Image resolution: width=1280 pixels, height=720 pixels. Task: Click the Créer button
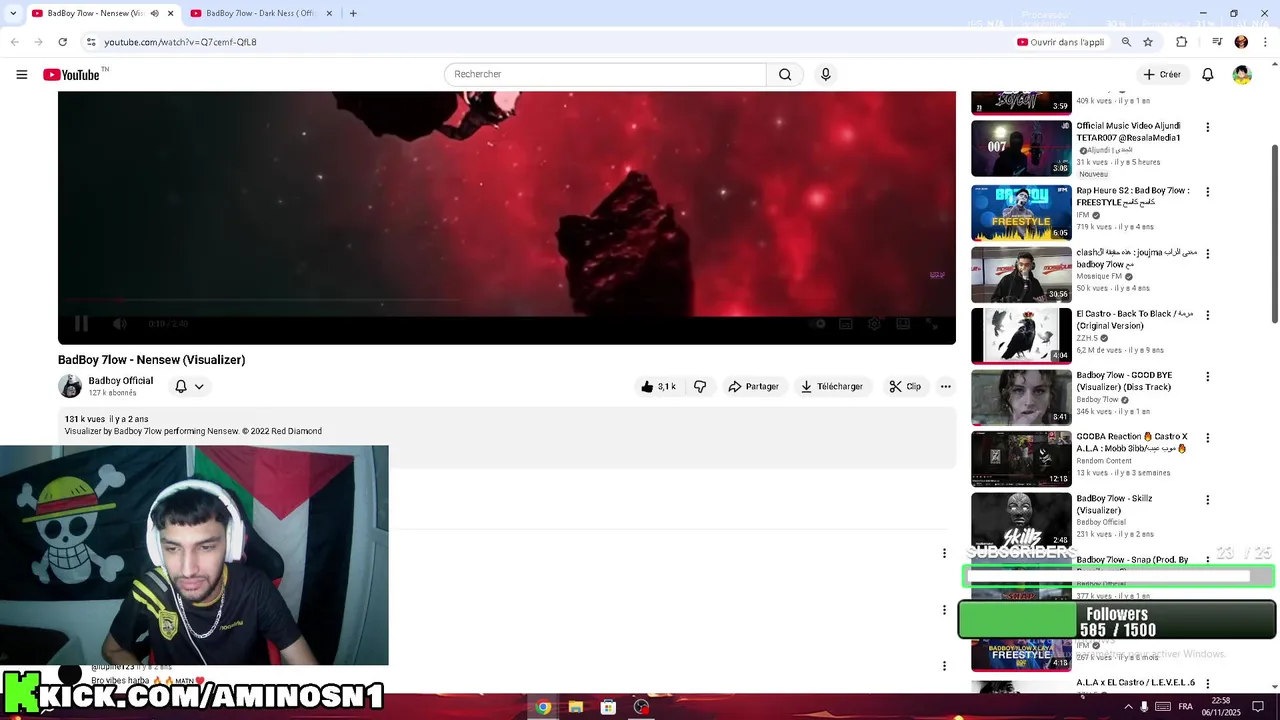[1162, 74]
